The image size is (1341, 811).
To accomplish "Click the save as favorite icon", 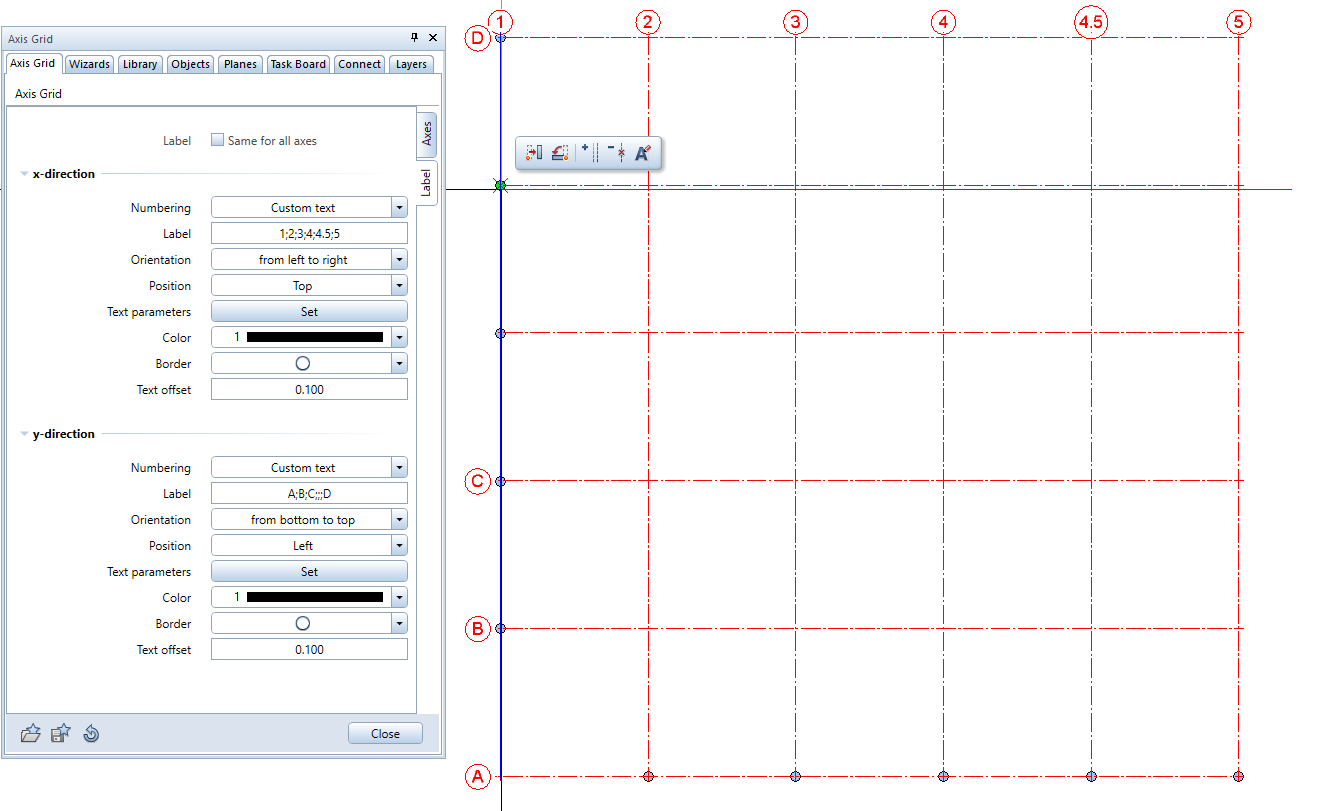I will (60, 734).
